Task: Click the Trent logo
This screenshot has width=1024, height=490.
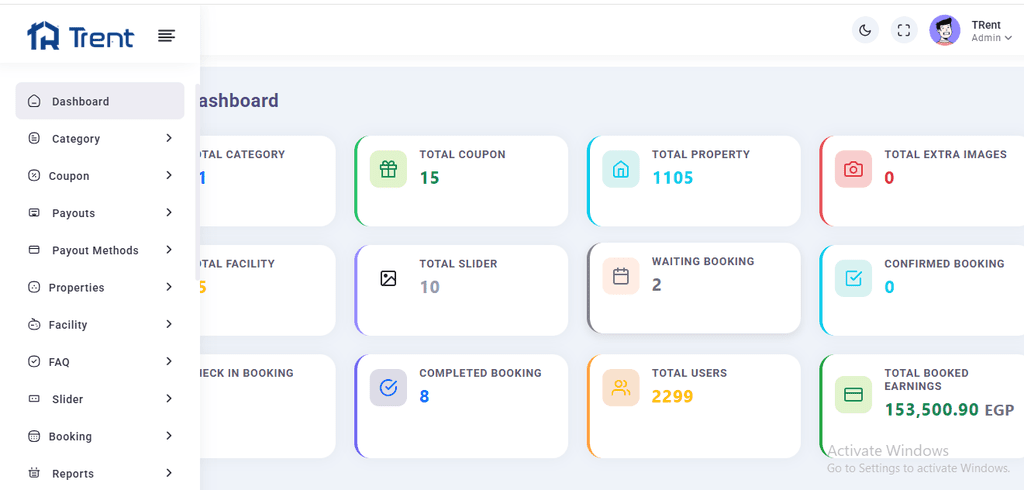Action: point(80,37)
